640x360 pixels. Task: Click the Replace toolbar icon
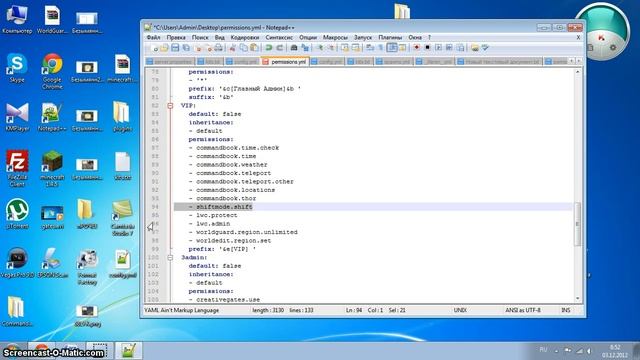(305, 48)
